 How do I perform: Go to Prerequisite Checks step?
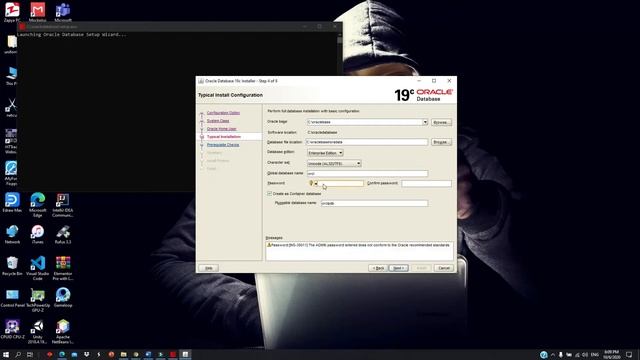pos(223,145)
